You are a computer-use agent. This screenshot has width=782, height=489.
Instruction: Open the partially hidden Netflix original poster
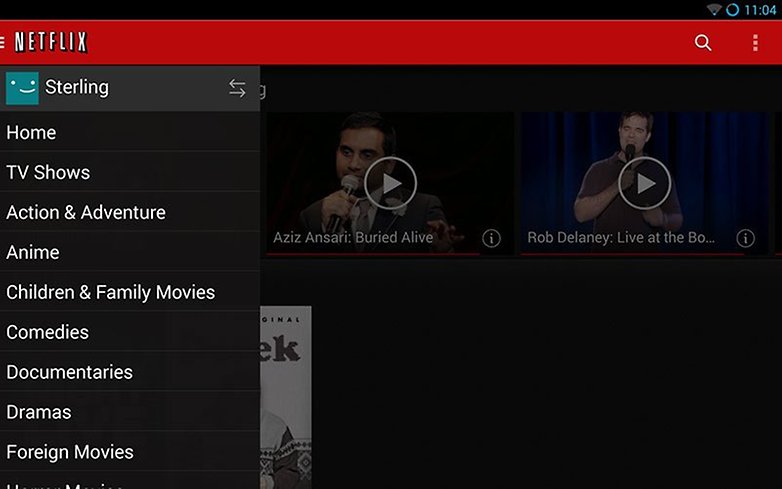click(x=286, y=397)
